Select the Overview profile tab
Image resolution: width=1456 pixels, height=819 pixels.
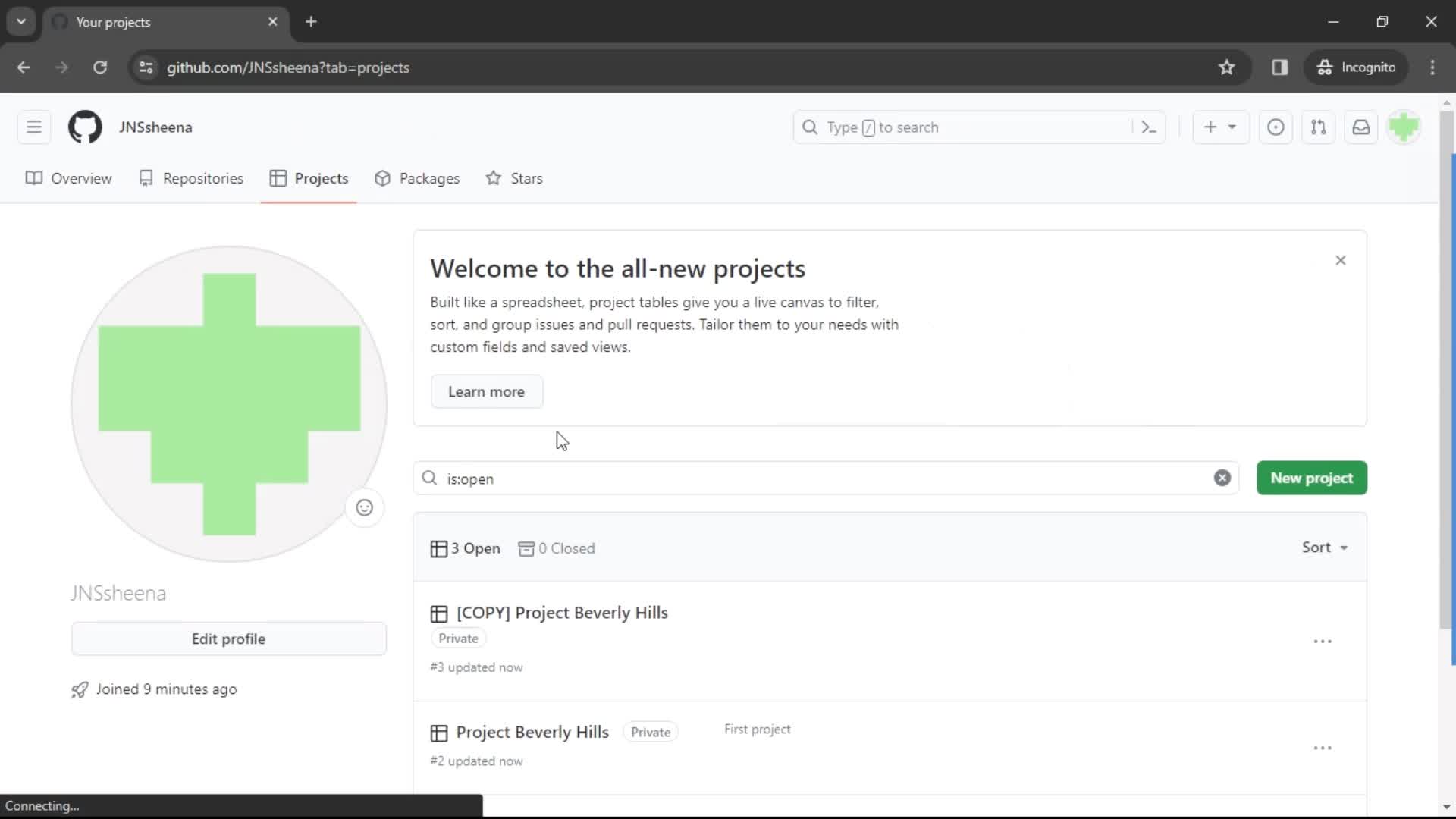[81, 178]
